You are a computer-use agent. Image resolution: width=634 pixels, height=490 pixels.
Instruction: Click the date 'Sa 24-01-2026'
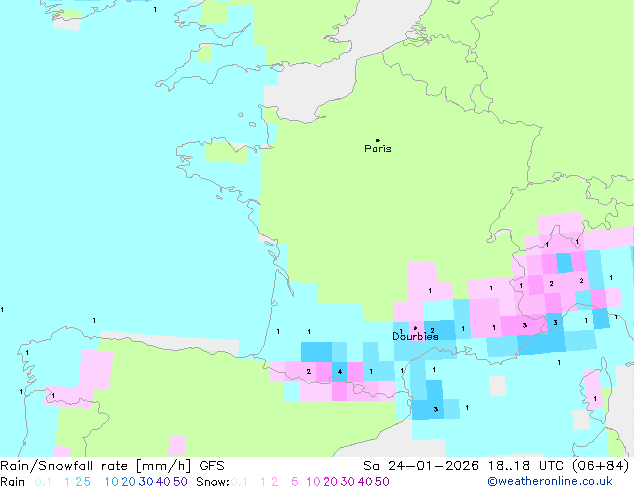pyautogui.click(x=421, y=466)
